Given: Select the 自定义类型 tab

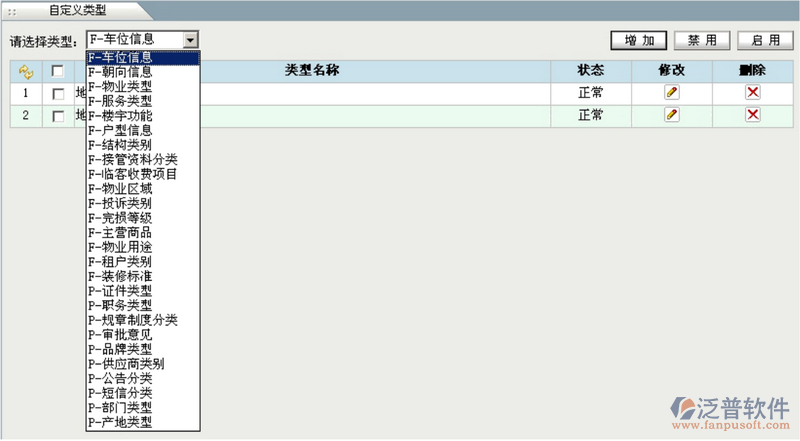Looking at the screenshot, I should [78, 10].
